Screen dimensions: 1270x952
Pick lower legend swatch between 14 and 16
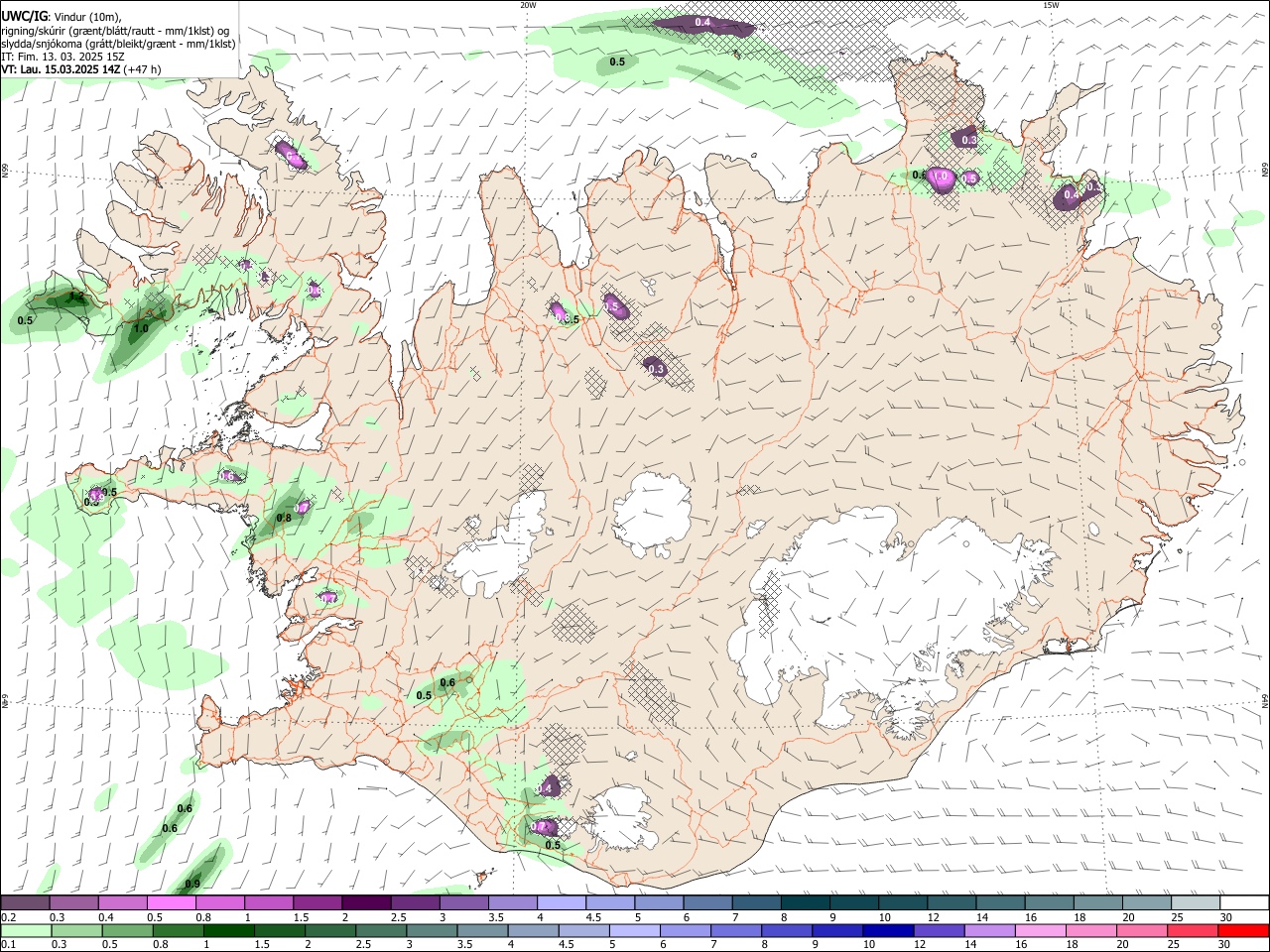point(988,930)
